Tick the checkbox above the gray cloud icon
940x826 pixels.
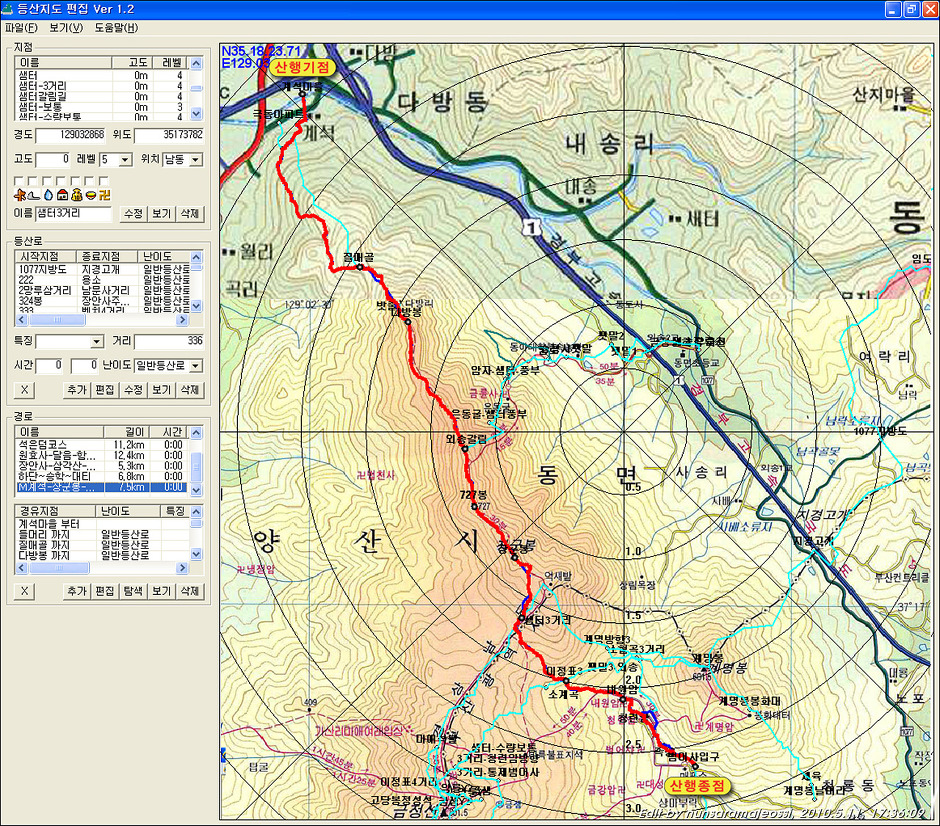coord(33,181)
